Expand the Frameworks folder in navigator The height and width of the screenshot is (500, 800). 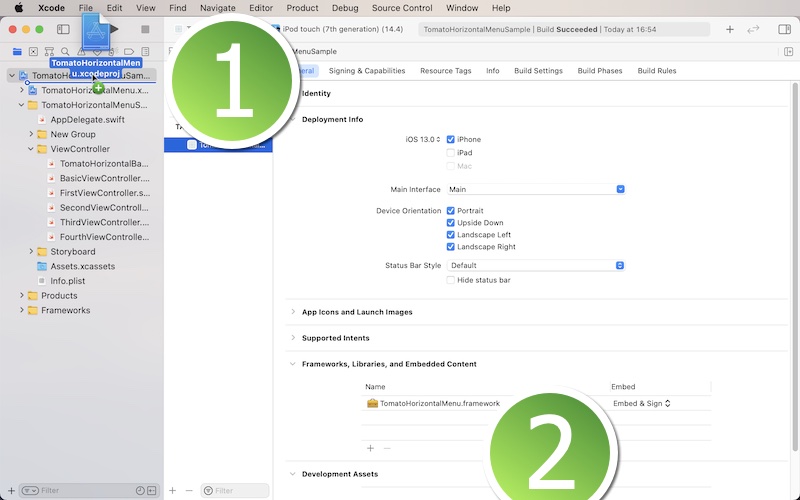21,311
